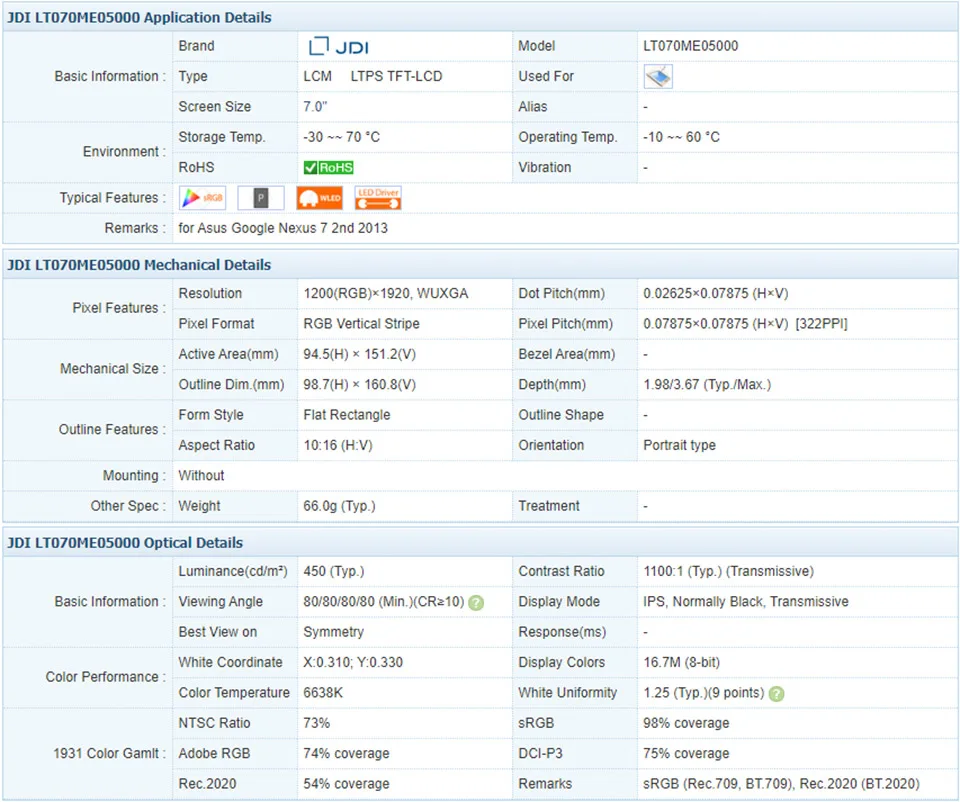Click the 'JDI LT070ME05000 Mechanical Details' header
Screen dimensions: 960x802
pyautogui.click(x=139, y=264)
